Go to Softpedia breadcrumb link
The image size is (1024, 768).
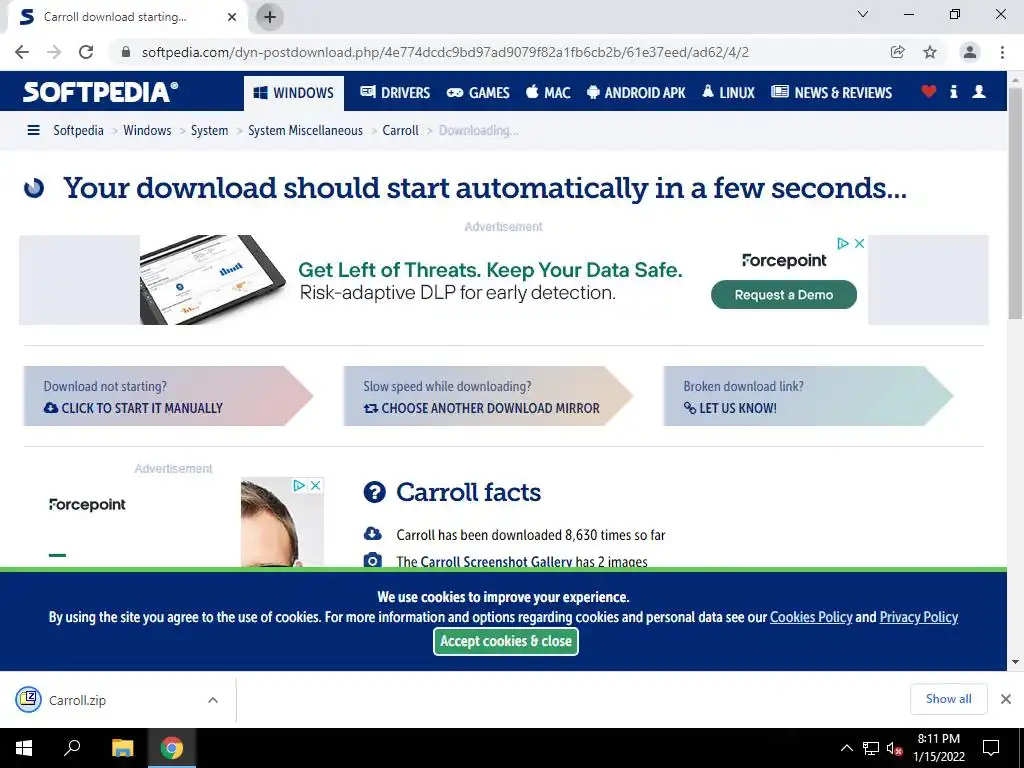[x=78, y=130]
